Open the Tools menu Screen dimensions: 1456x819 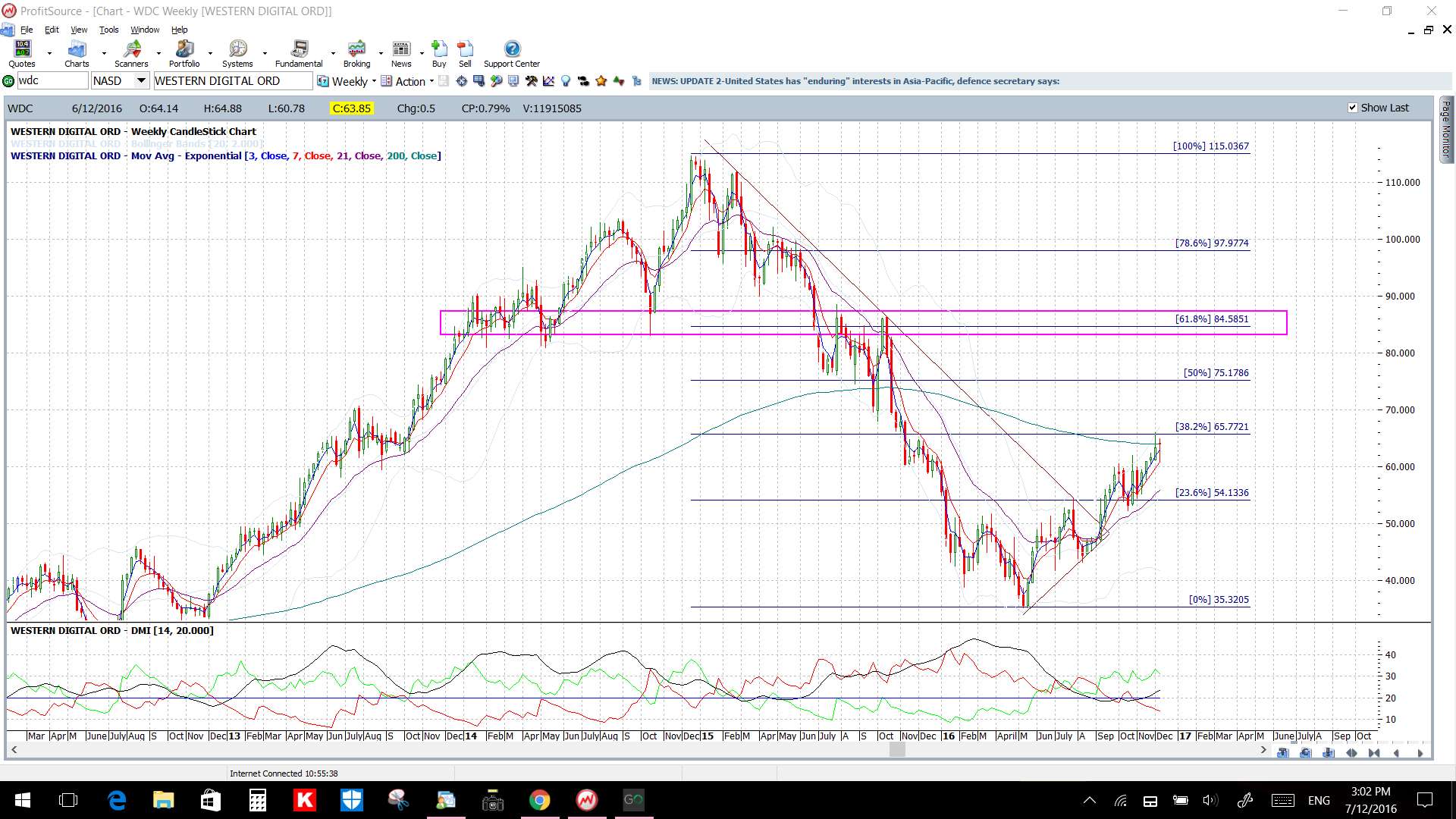109,30
